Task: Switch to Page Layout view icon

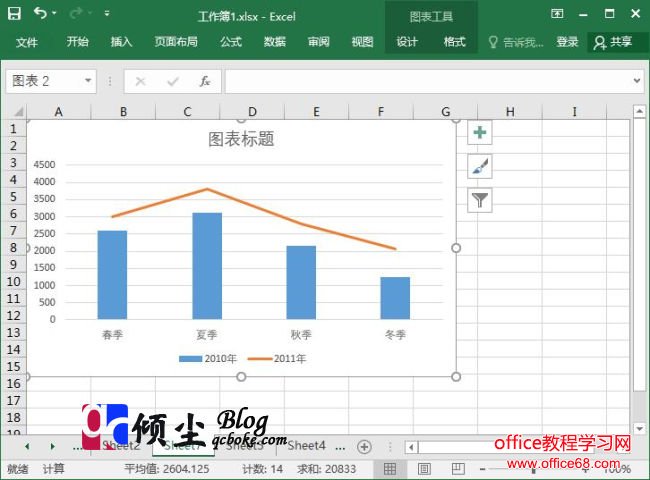Action: tap(424, 469)
